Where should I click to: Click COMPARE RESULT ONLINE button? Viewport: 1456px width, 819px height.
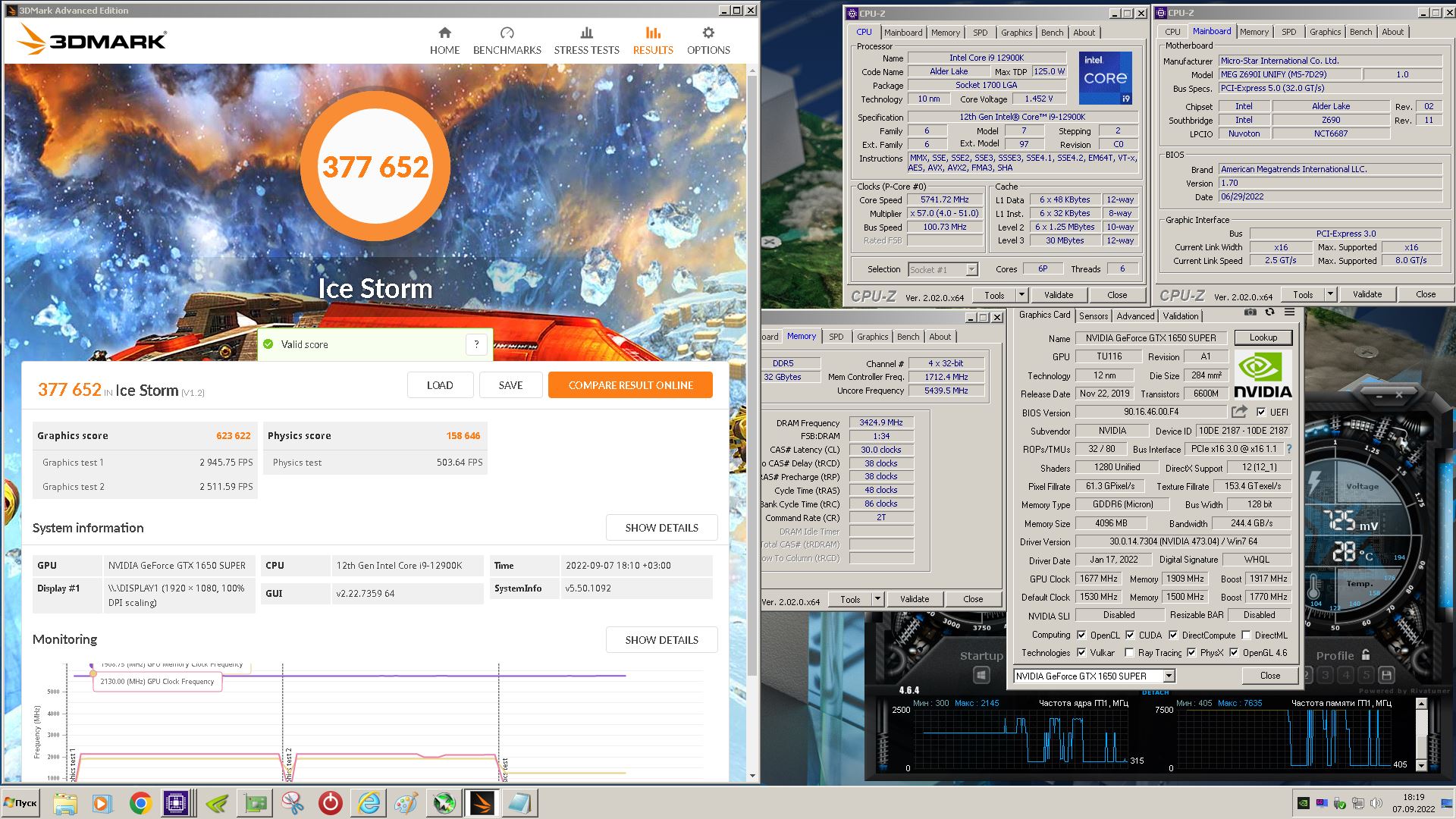pyautogui.click(x=630, y=385)
